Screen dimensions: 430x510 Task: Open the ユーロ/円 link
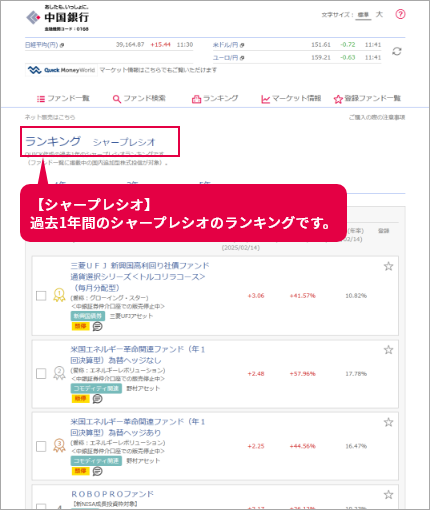(226, 58)
